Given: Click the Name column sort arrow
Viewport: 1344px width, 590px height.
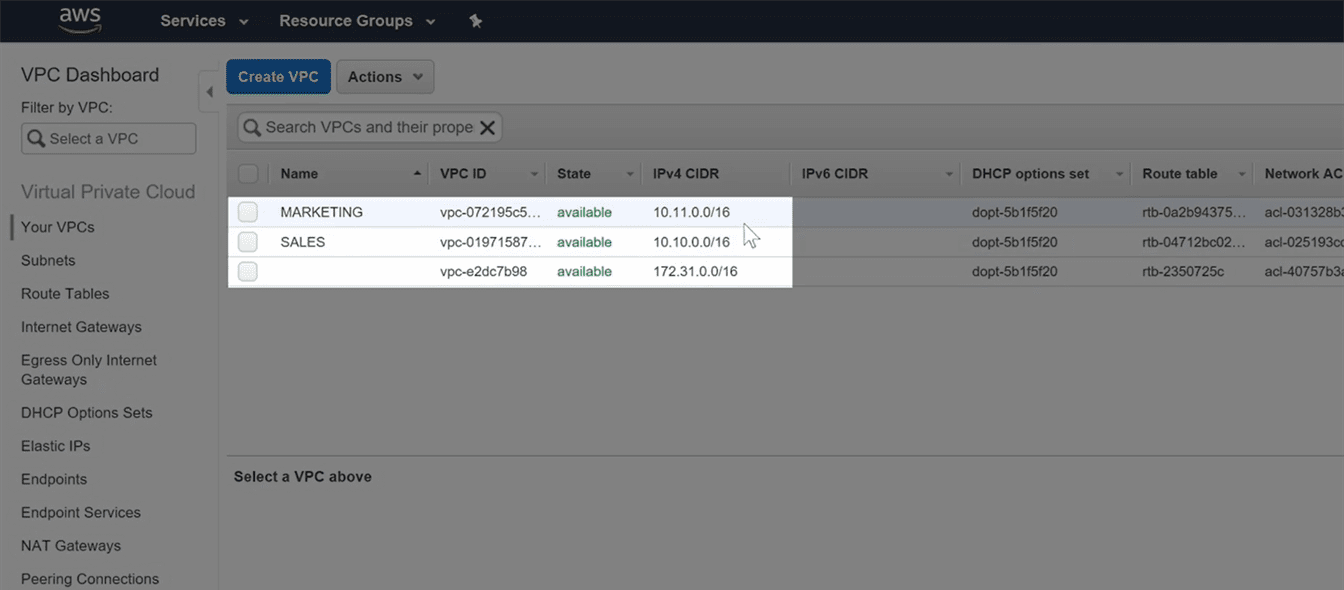Looking at the screenshot, I should (x=417, y=174).
